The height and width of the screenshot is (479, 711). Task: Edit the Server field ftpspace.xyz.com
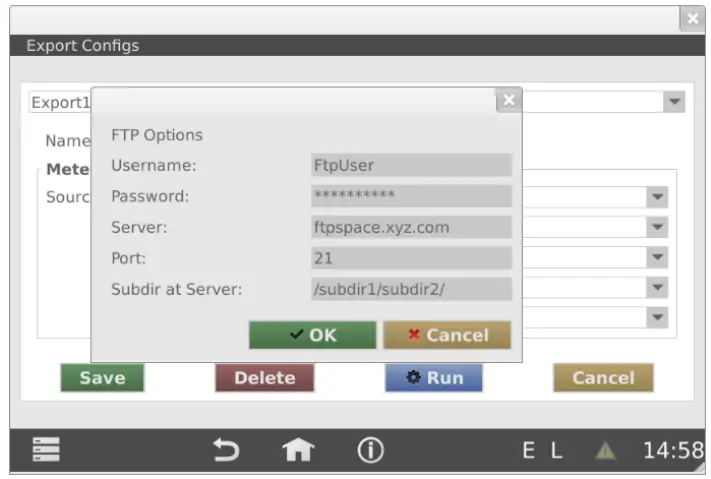412,227
